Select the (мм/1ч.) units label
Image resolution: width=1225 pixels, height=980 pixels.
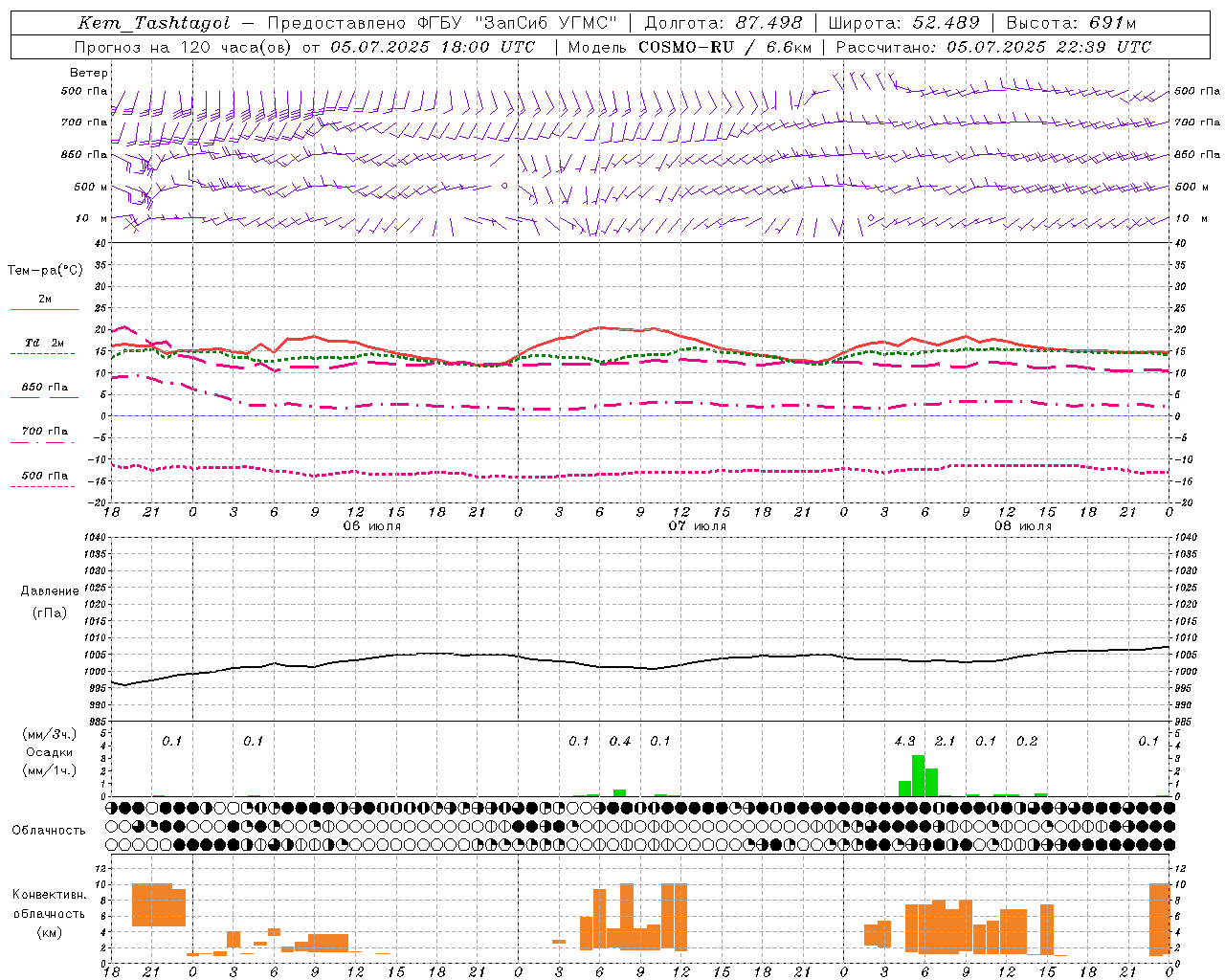[50, 770]
